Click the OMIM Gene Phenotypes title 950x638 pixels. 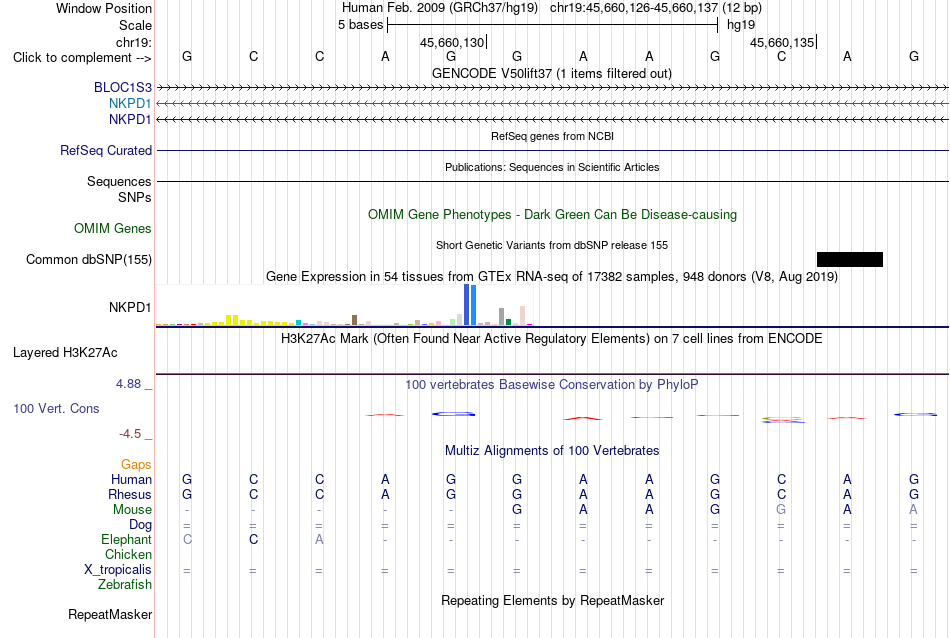(552, 214)
